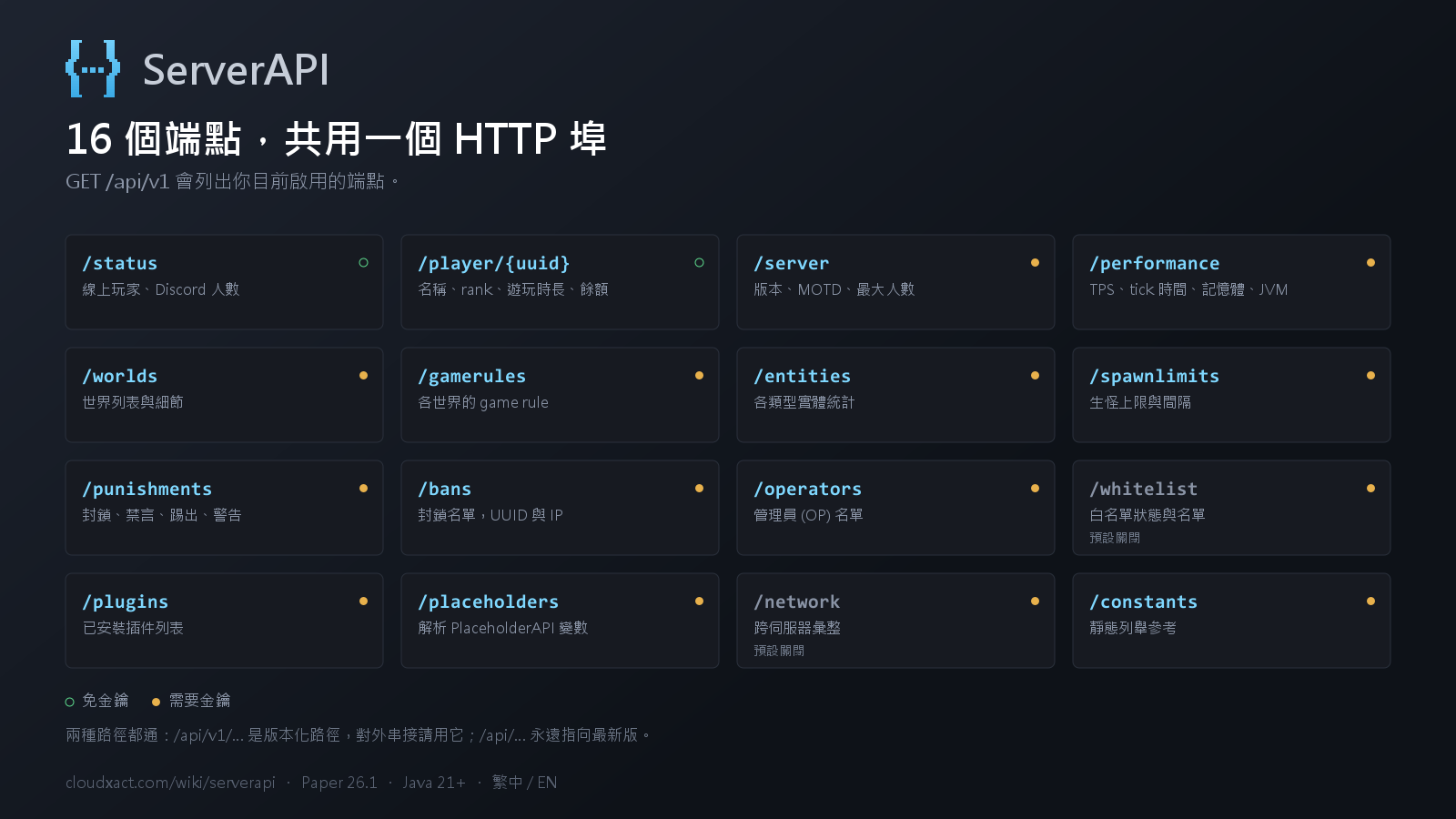Click the '靜態列舉參考' description
This screenshot has width=1456, height=819.
click(1133, 628)
